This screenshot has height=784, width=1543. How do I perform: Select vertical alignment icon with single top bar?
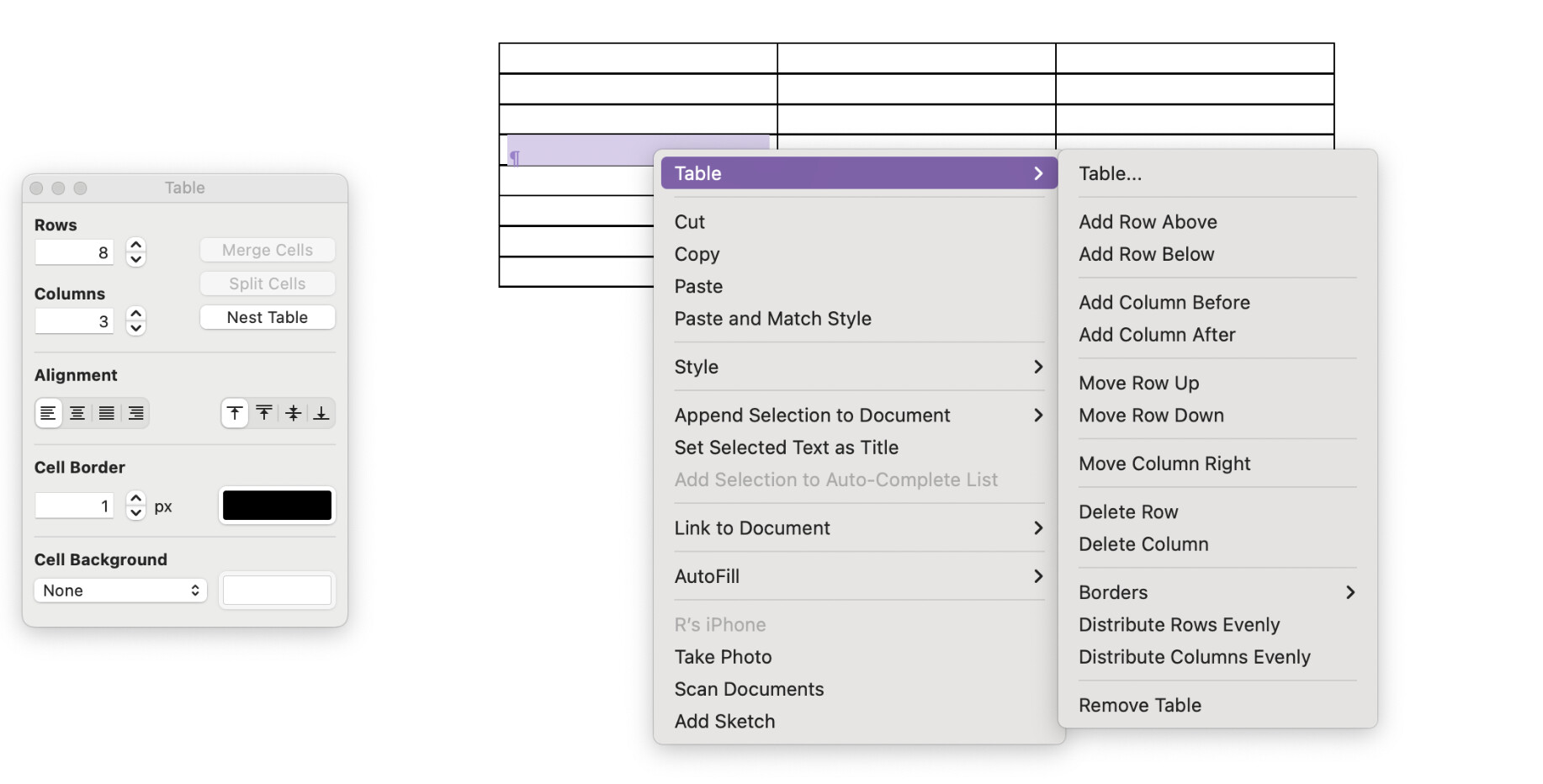(235, 413)
